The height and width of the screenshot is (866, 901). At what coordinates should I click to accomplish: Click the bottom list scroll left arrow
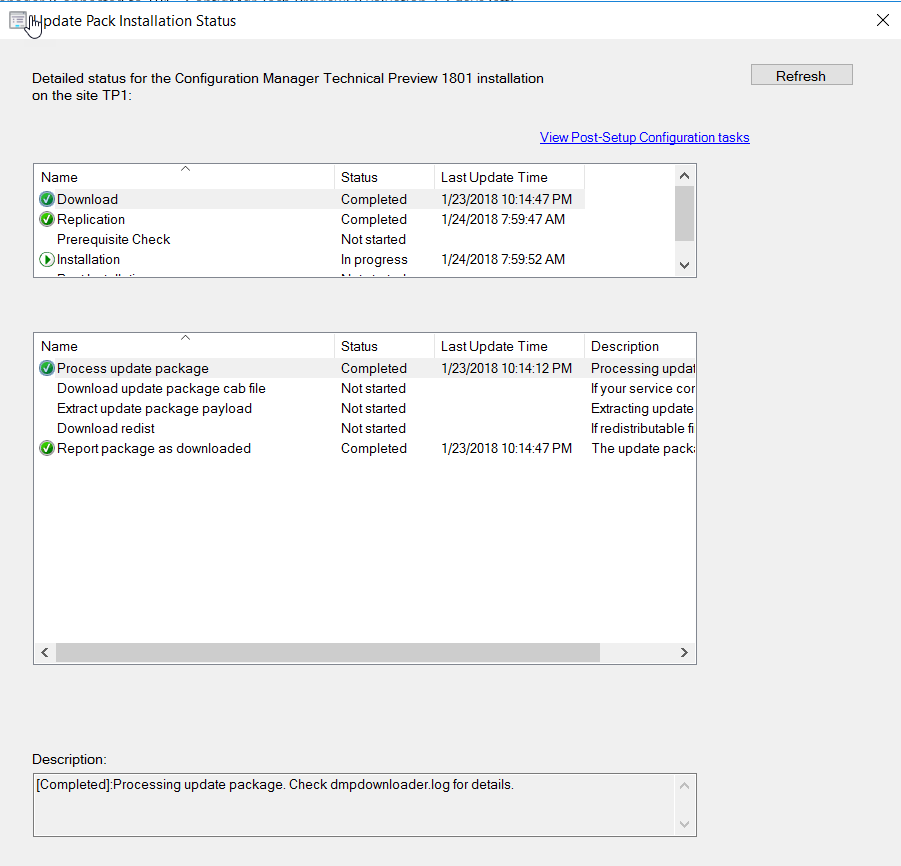pos(45,652)
